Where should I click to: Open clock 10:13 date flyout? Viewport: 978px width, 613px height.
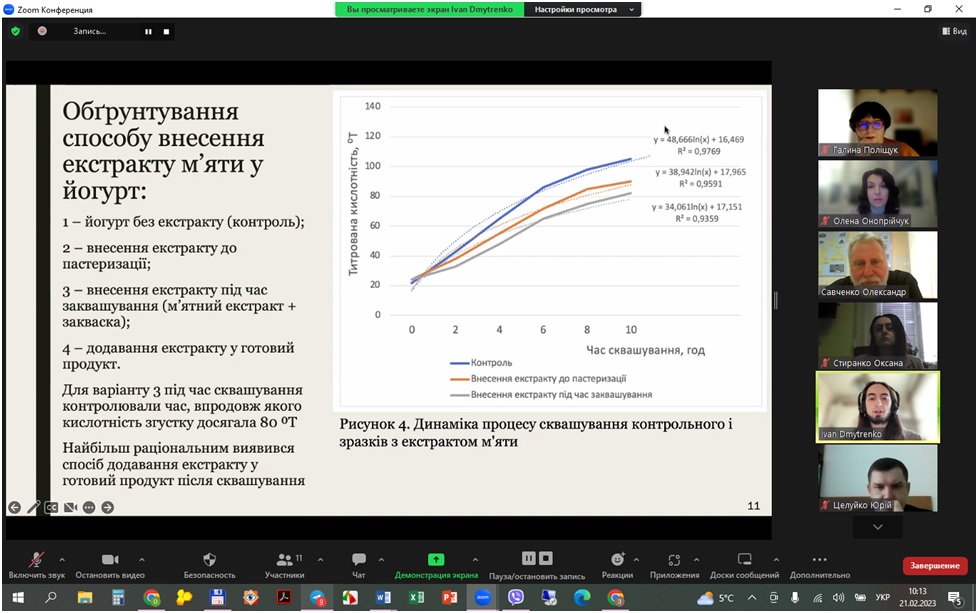pyautogui.click(x=917, y=597)
